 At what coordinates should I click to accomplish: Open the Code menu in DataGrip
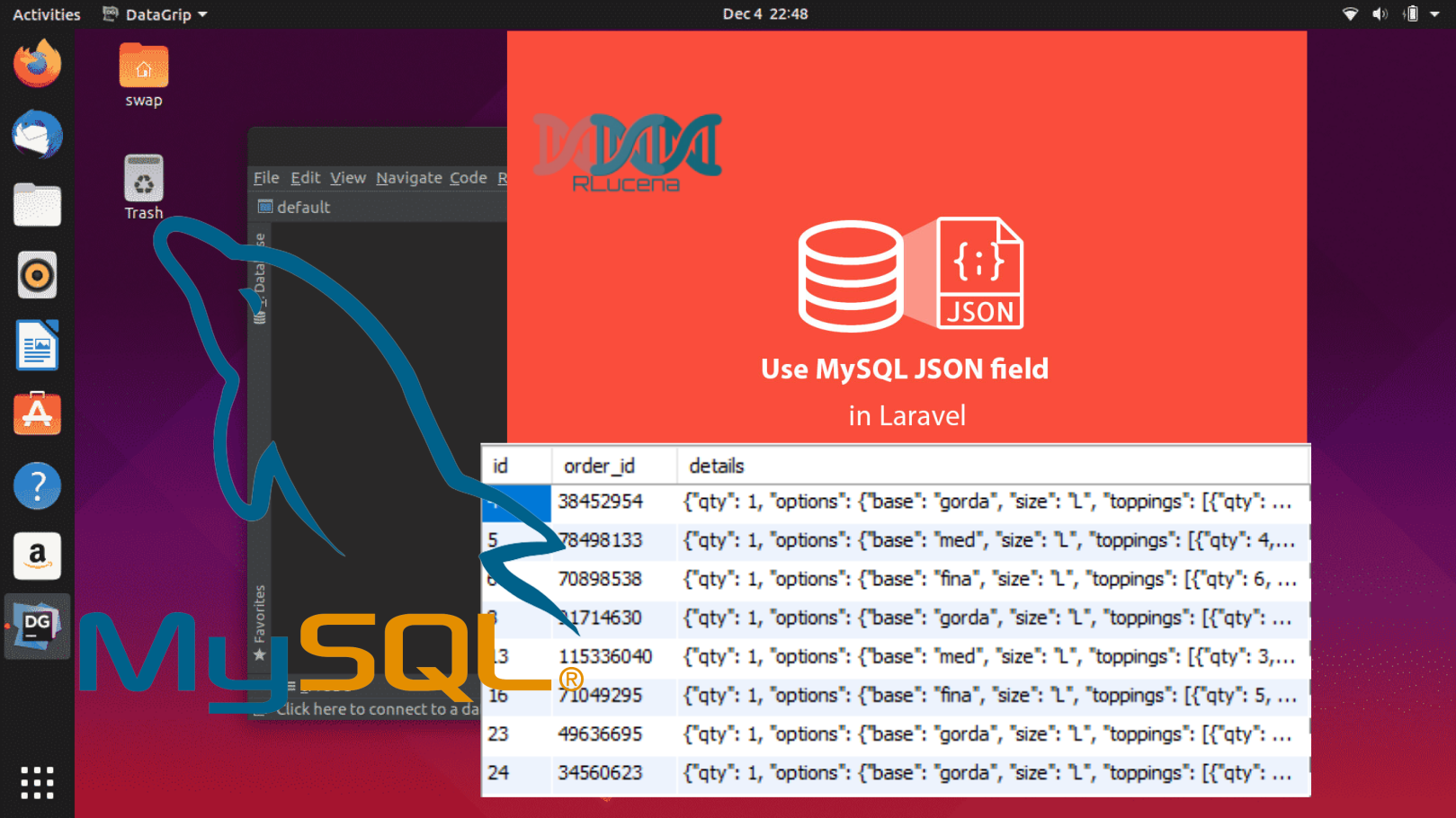(x=469, y=178)
